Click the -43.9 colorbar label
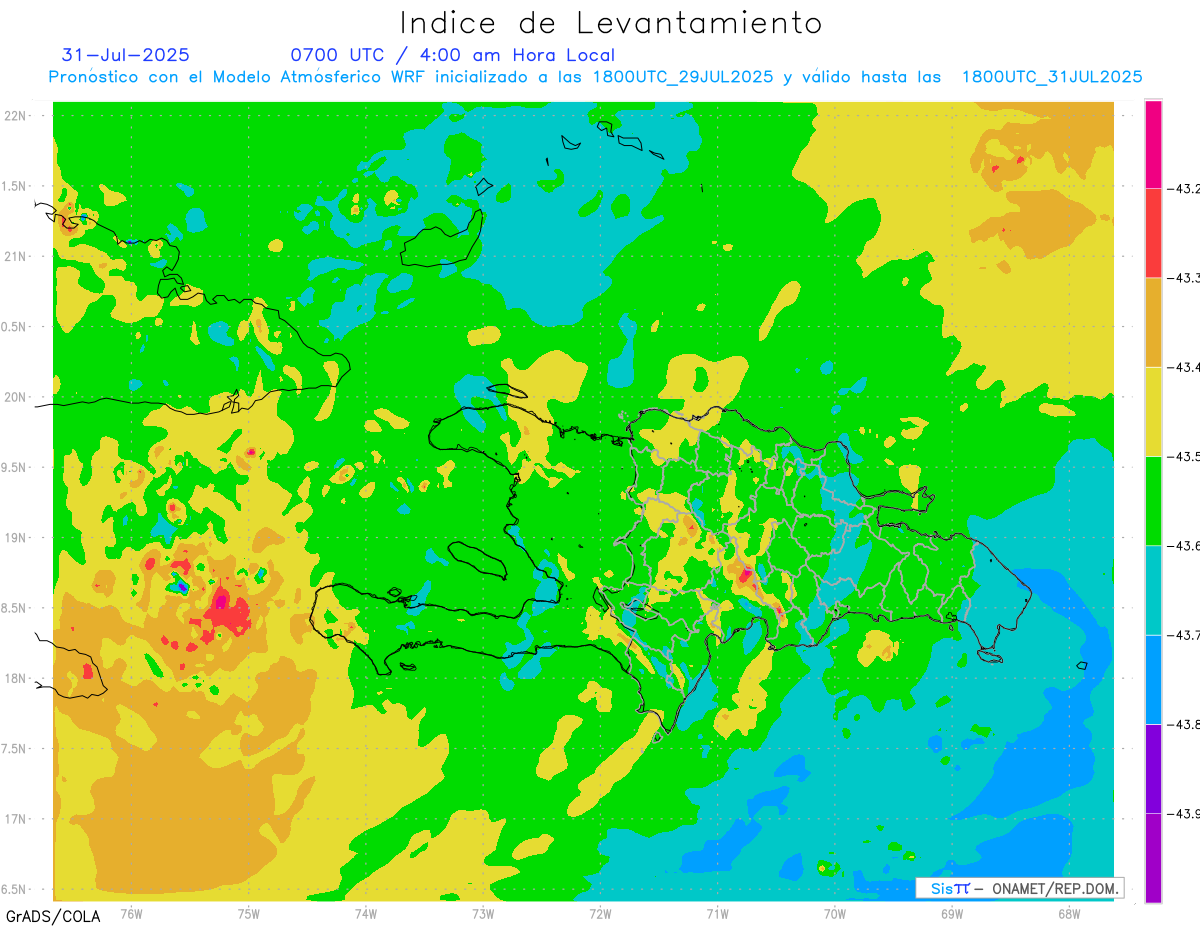Screen dimensions: 1200x927 coord(1185,813)
